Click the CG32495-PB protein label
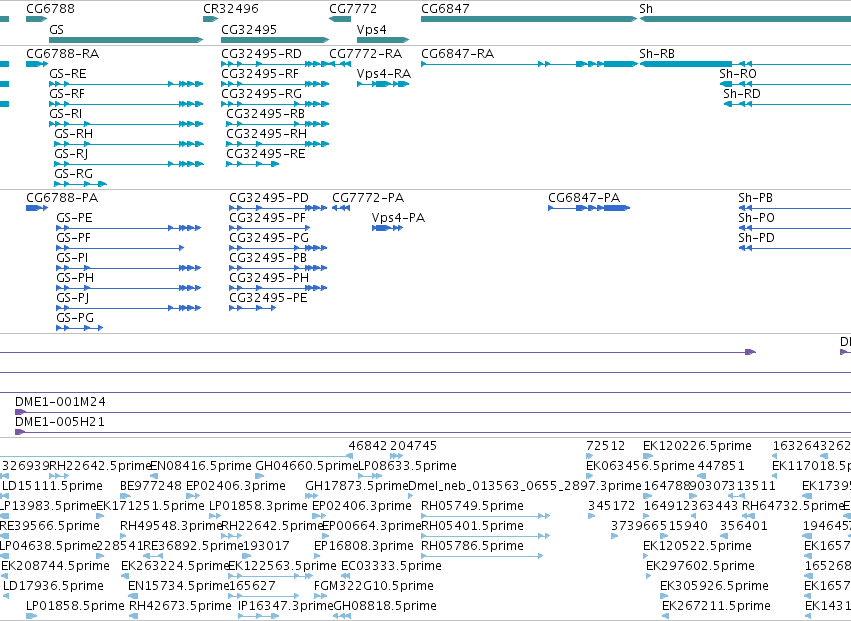Screen dimensions: 851x621 click(268, 258)
